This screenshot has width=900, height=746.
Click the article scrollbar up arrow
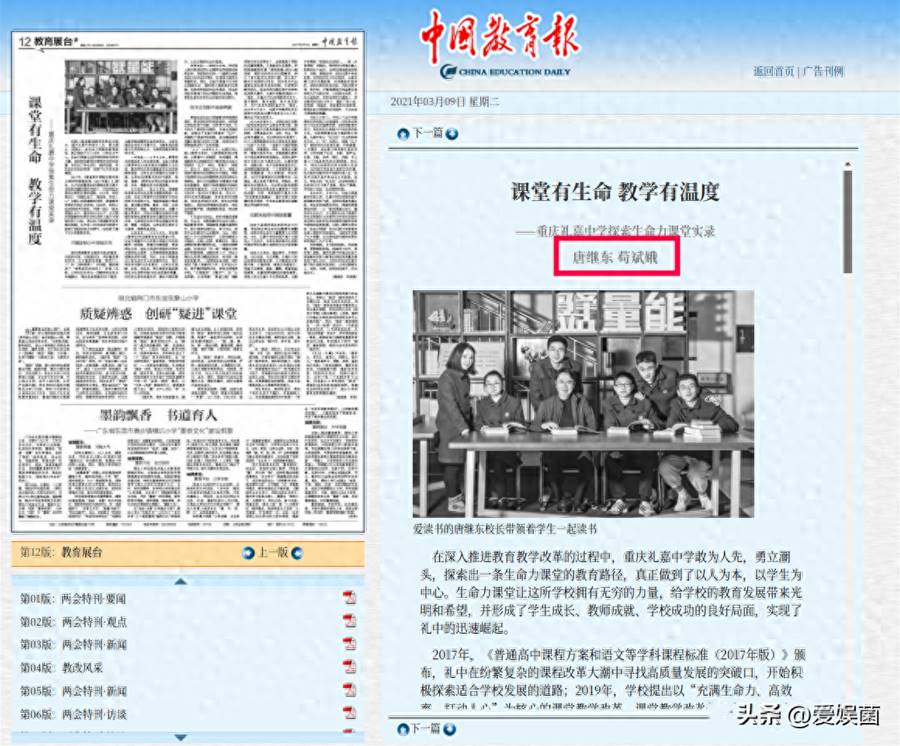(x=847, y=165)
